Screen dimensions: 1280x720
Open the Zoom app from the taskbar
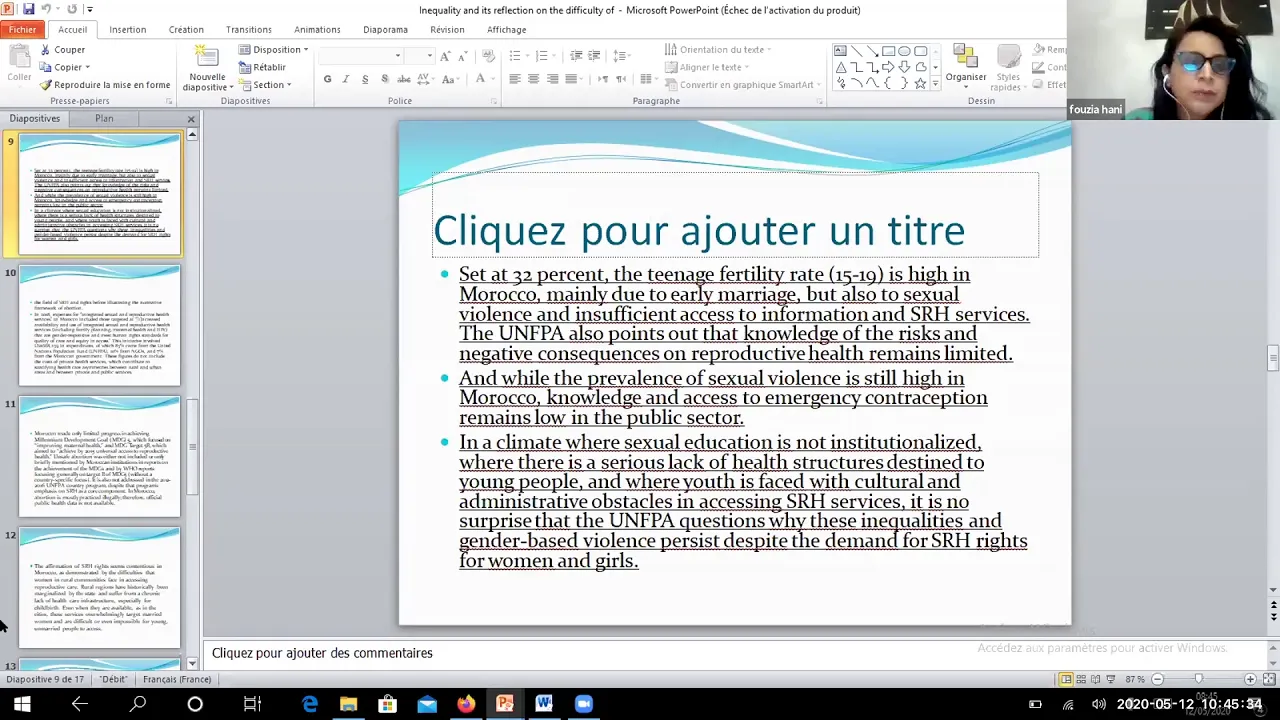584,704
